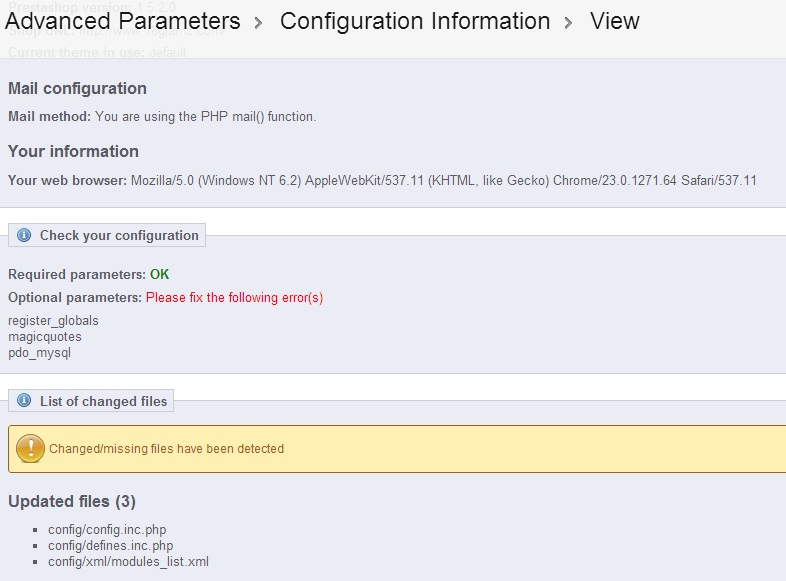The image size is (786, 581).
Task: Click the red Please fix the following error(s) text
Action: click(234, 298)
